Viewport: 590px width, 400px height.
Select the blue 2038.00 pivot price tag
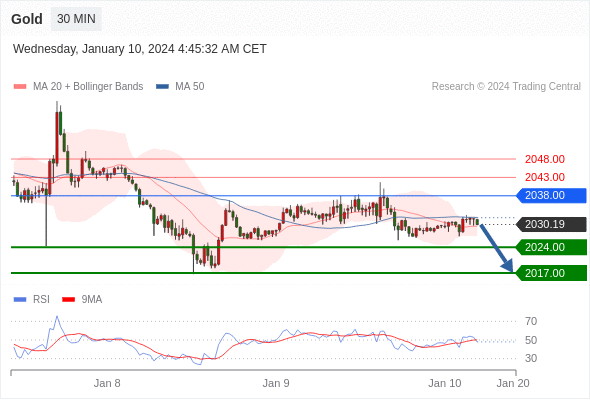point(551,196)
